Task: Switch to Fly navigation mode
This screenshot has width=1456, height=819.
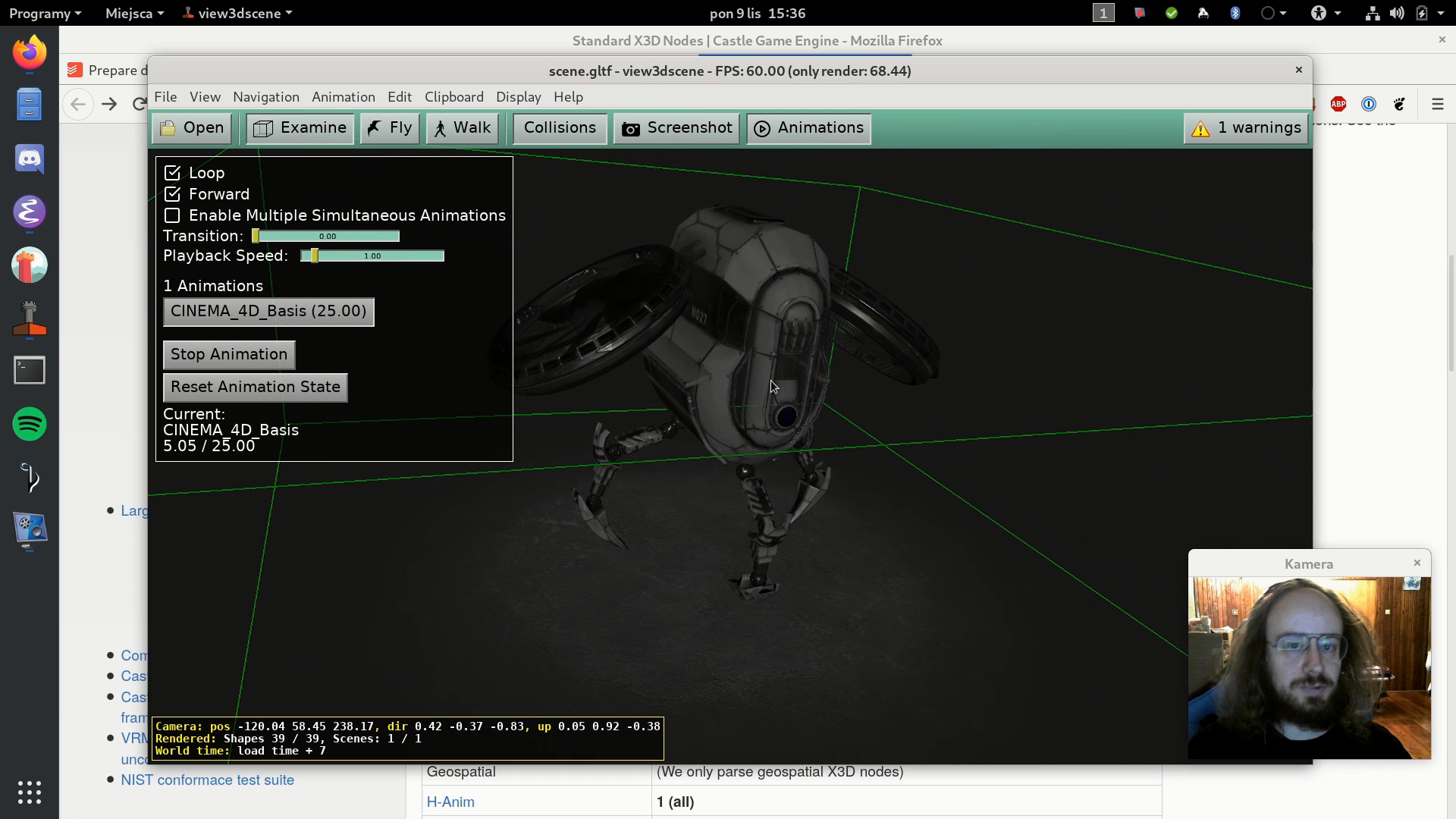Action: coord(389,128)
